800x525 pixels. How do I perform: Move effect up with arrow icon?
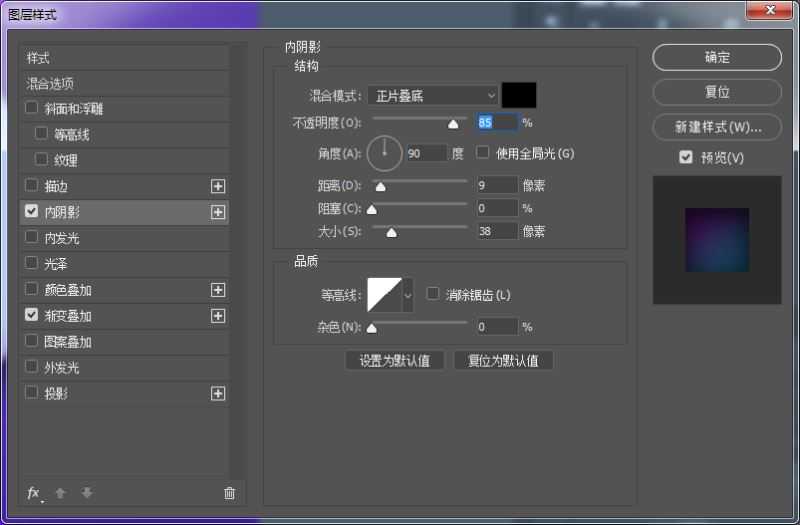click(60, 493)
